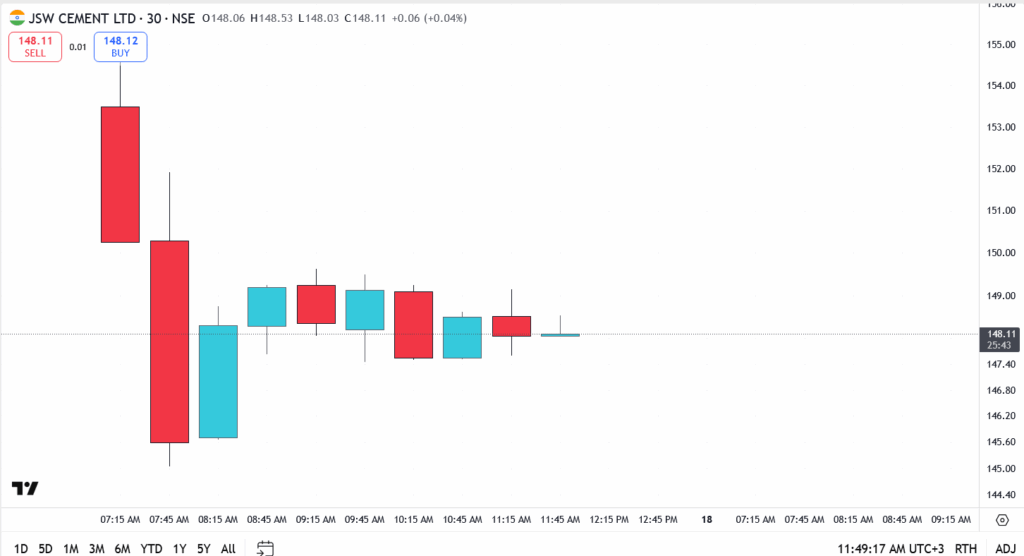Choose the 6M time range
The height and width of the screenshot is (556, 1024).
[x=122, y=548]
